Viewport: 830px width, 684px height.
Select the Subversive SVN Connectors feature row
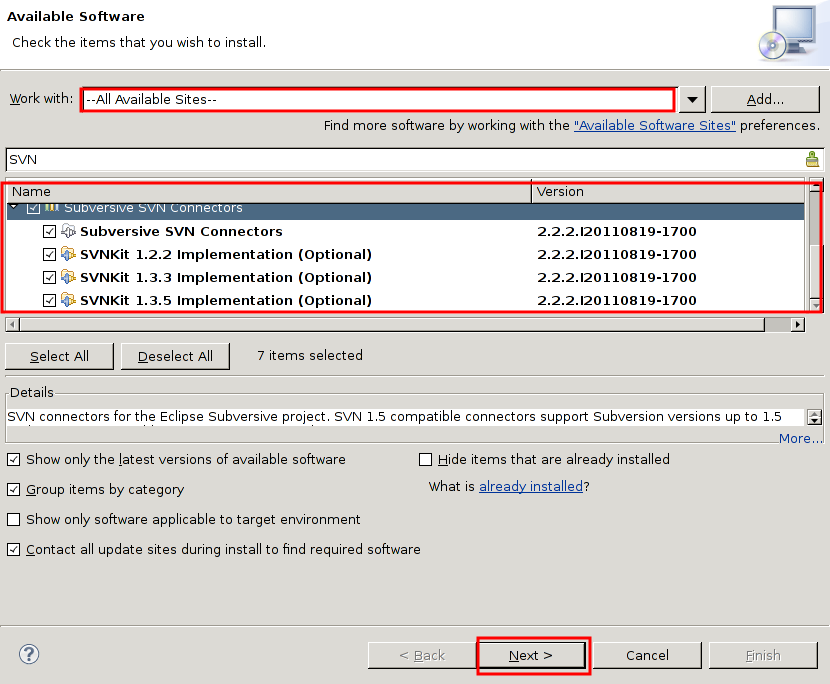pos(405,231)
